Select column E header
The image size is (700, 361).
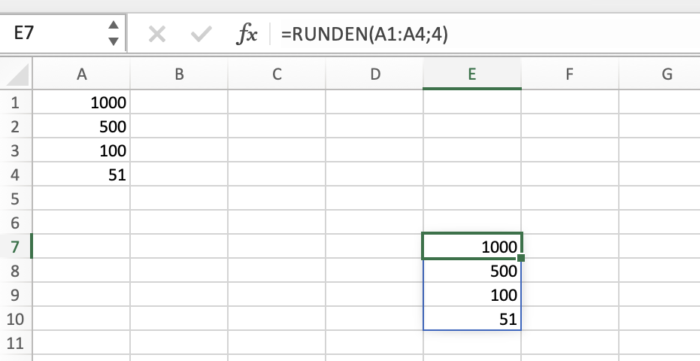pyautogui.click(x=472, y=75)
